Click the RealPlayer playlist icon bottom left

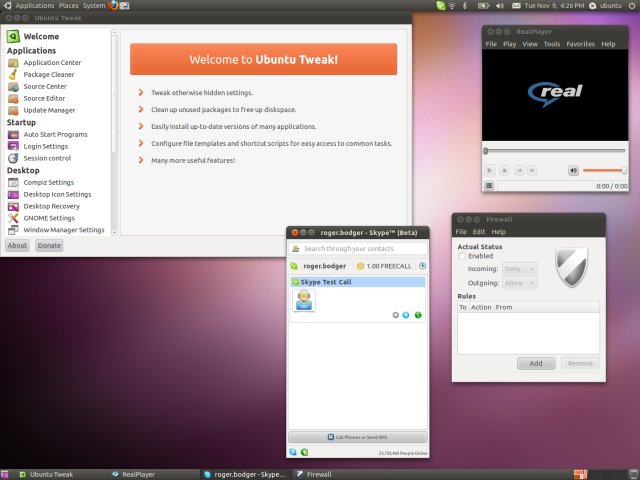(x=489, y=186)
